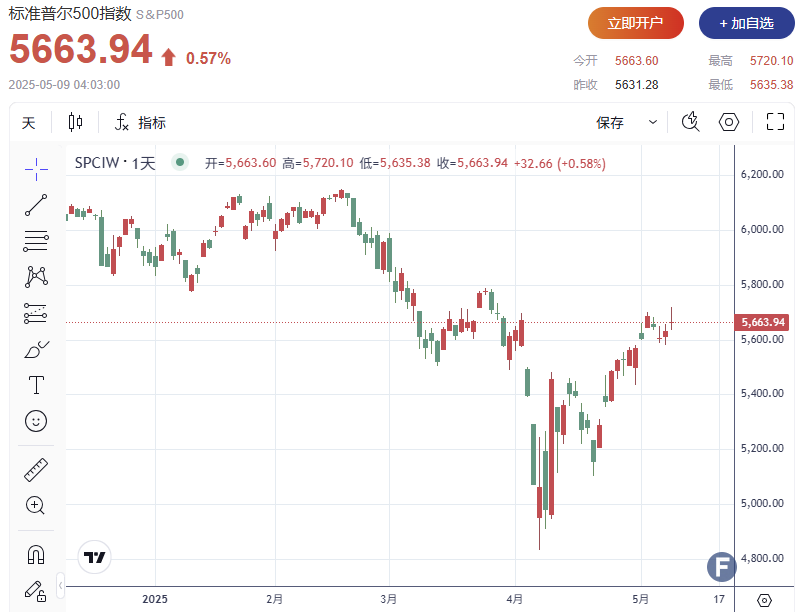Open the 指标 indicators menu
803x612 pixels.
point(141,123)
